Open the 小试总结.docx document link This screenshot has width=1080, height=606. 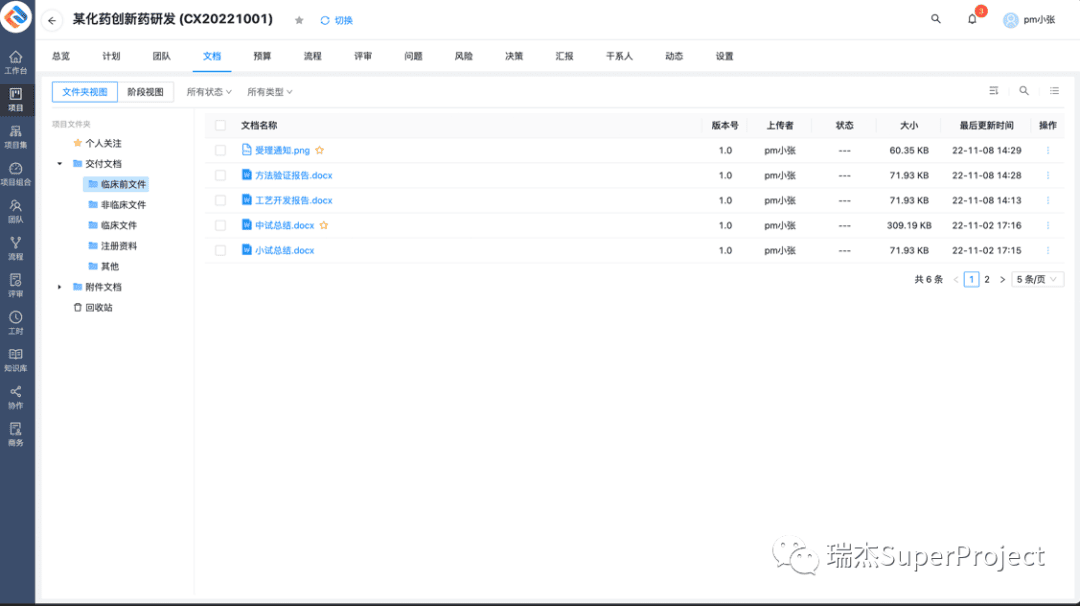284,251
